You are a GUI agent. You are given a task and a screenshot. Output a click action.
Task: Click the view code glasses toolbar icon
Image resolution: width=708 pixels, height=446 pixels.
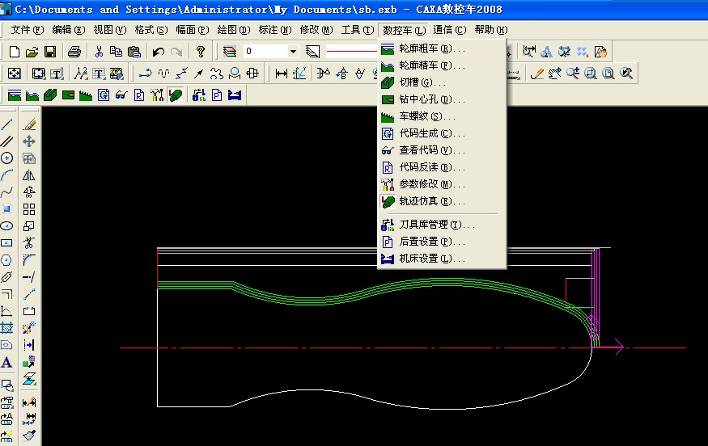click(120, 96)
